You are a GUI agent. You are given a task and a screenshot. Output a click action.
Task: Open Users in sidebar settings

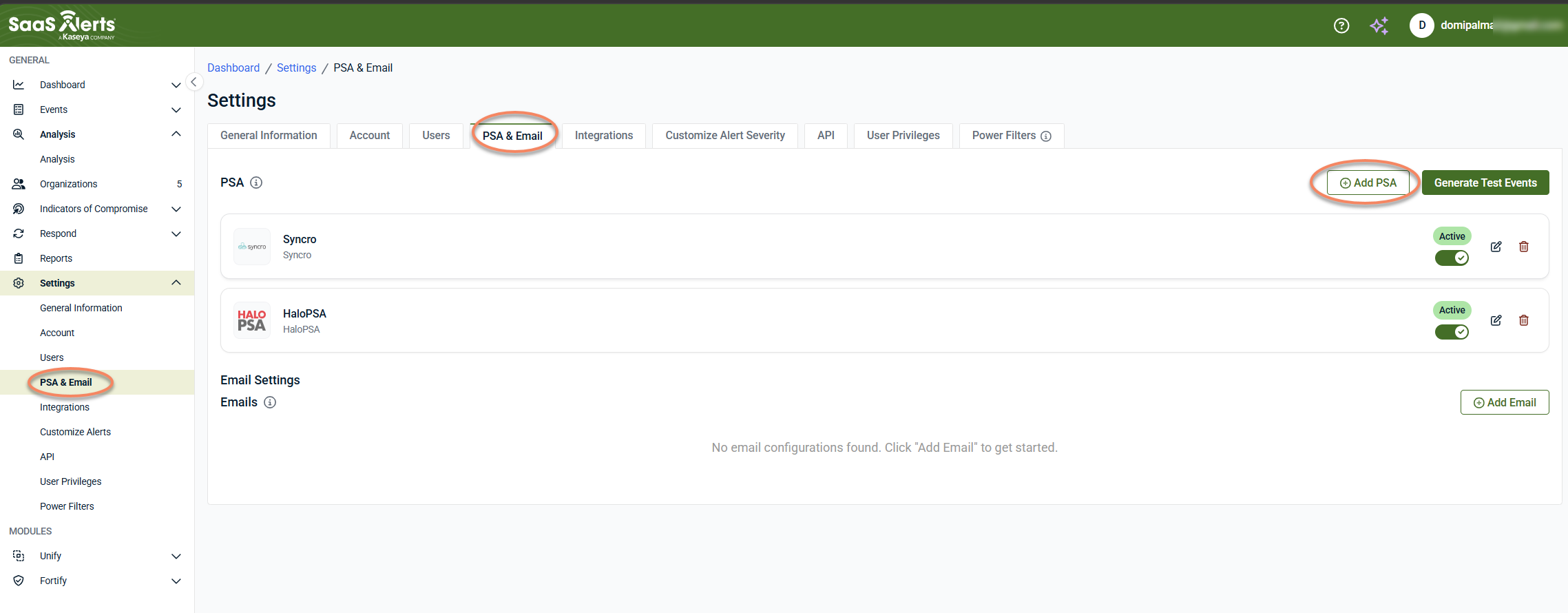(52, 357)
